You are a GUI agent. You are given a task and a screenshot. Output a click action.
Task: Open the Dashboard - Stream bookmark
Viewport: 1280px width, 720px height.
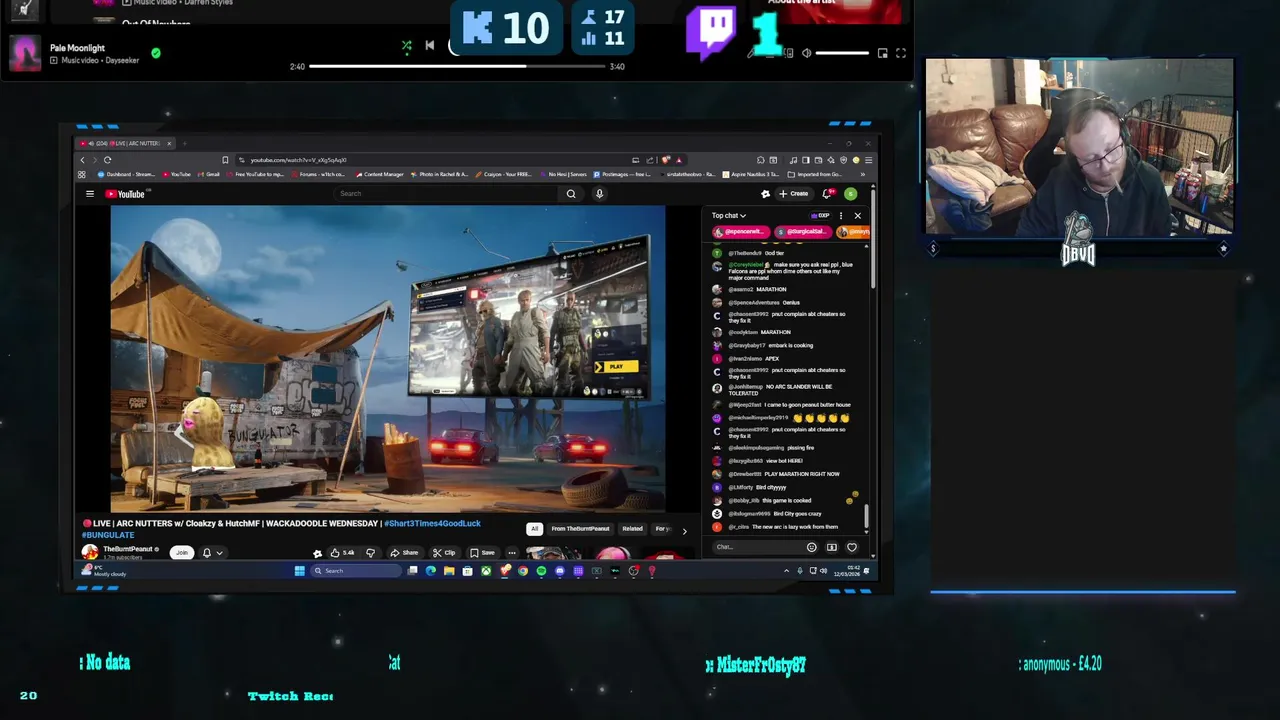coord(127,174)
